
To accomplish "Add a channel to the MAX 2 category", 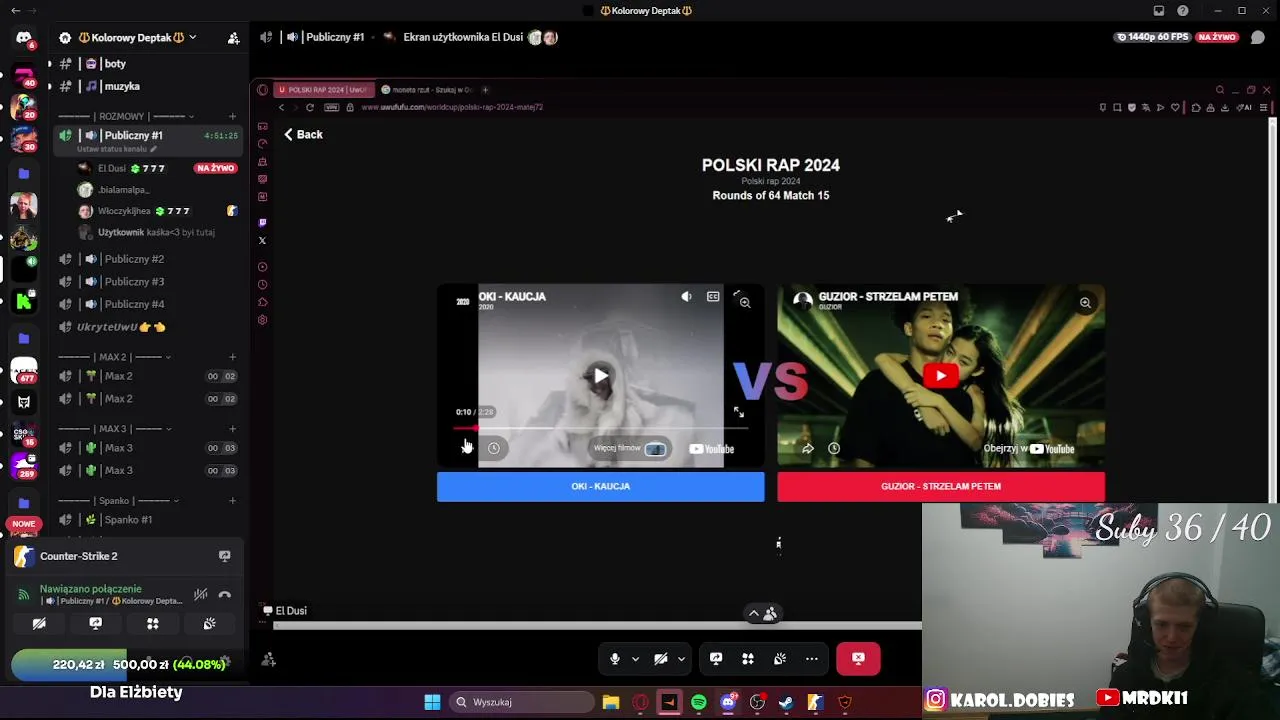I will [232, 357].
